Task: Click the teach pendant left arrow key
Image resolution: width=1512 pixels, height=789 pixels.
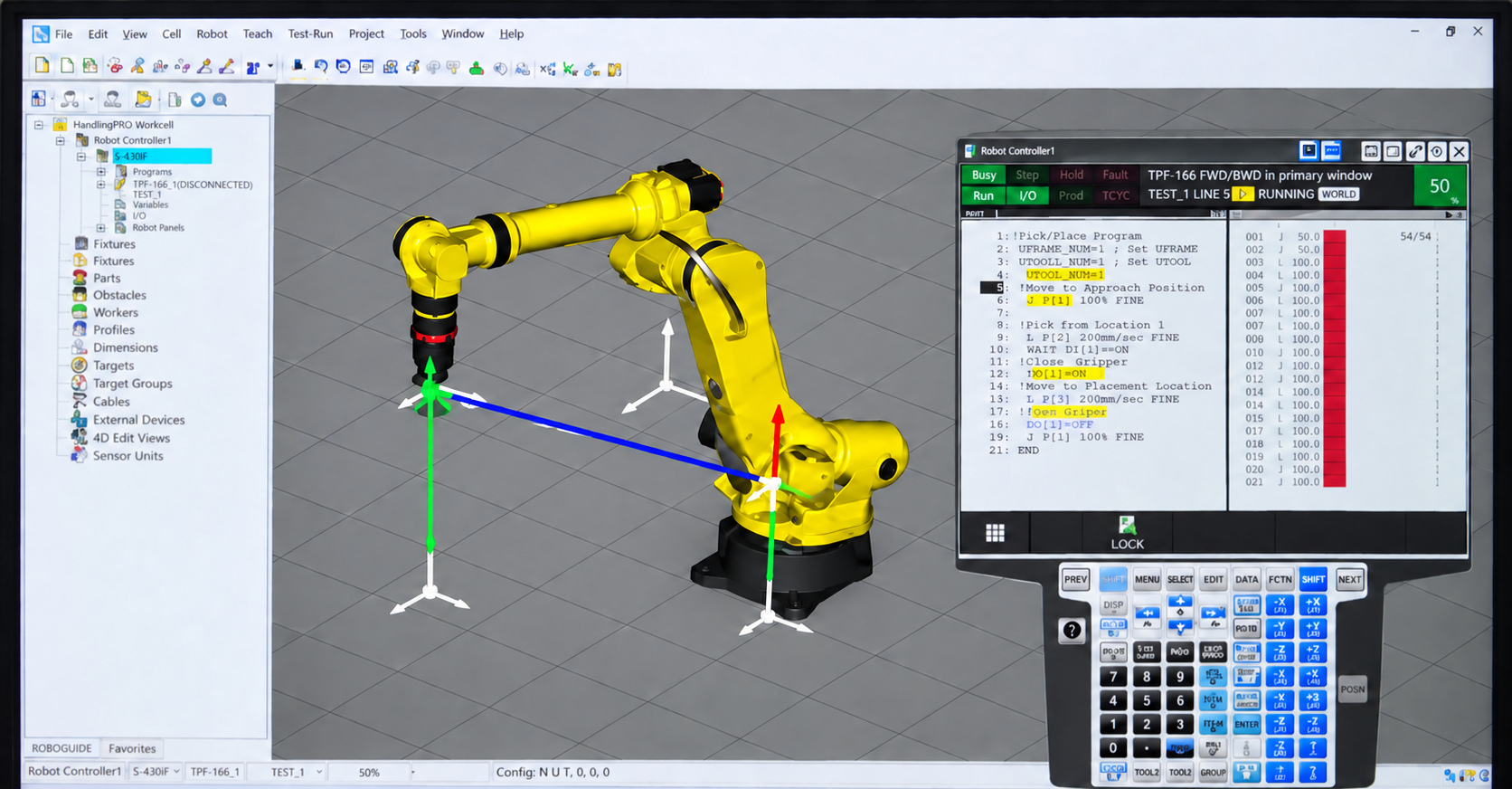Action: point(1147,614)
